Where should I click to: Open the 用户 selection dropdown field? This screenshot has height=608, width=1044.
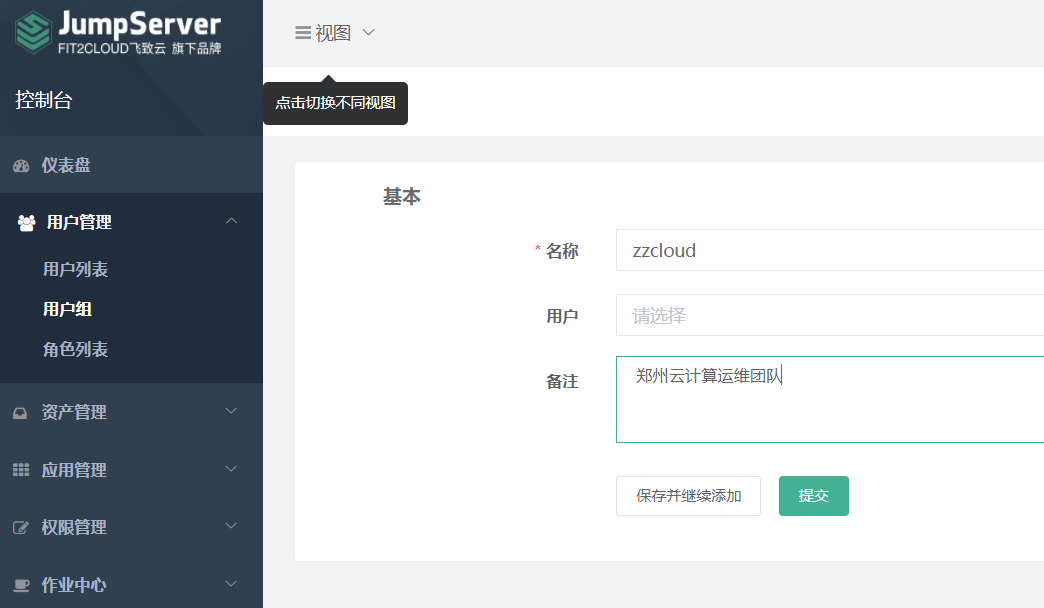click(x=830, y=315)
